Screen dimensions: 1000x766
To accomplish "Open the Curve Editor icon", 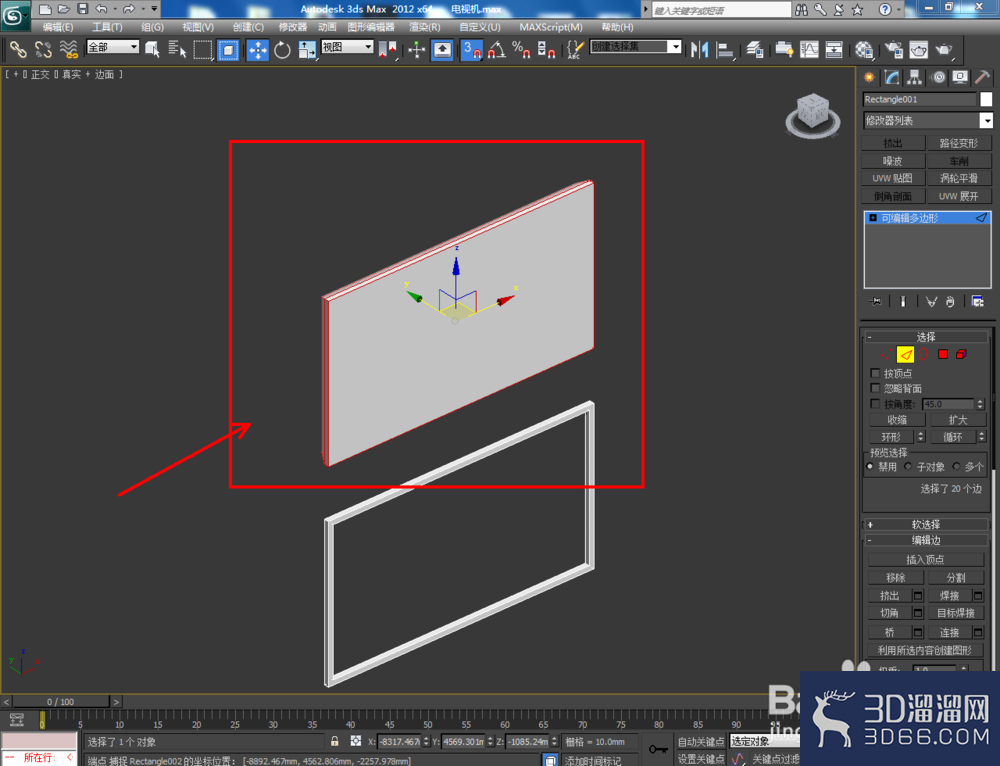I will click(x=809, y=49).
